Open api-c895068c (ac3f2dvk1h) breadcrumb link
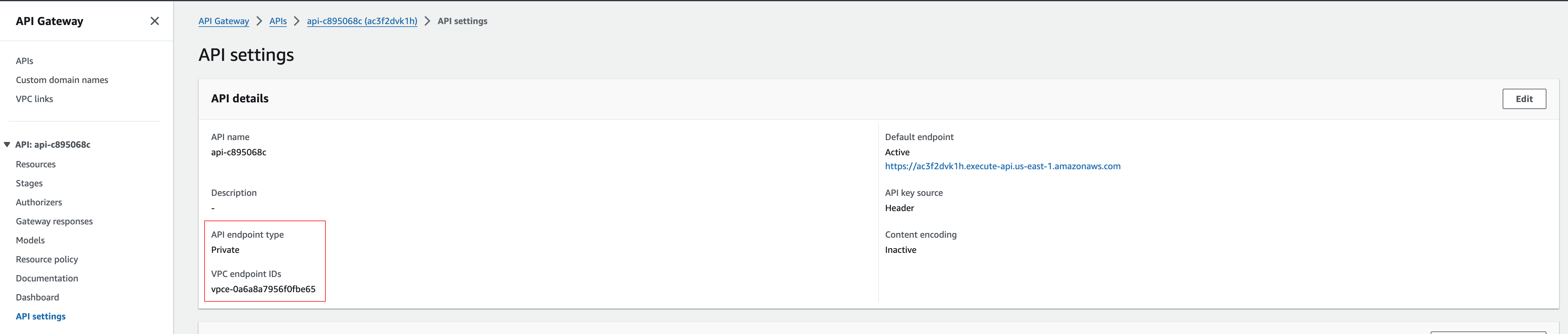This screenshot has height=334, width=1568. [362, 21]
